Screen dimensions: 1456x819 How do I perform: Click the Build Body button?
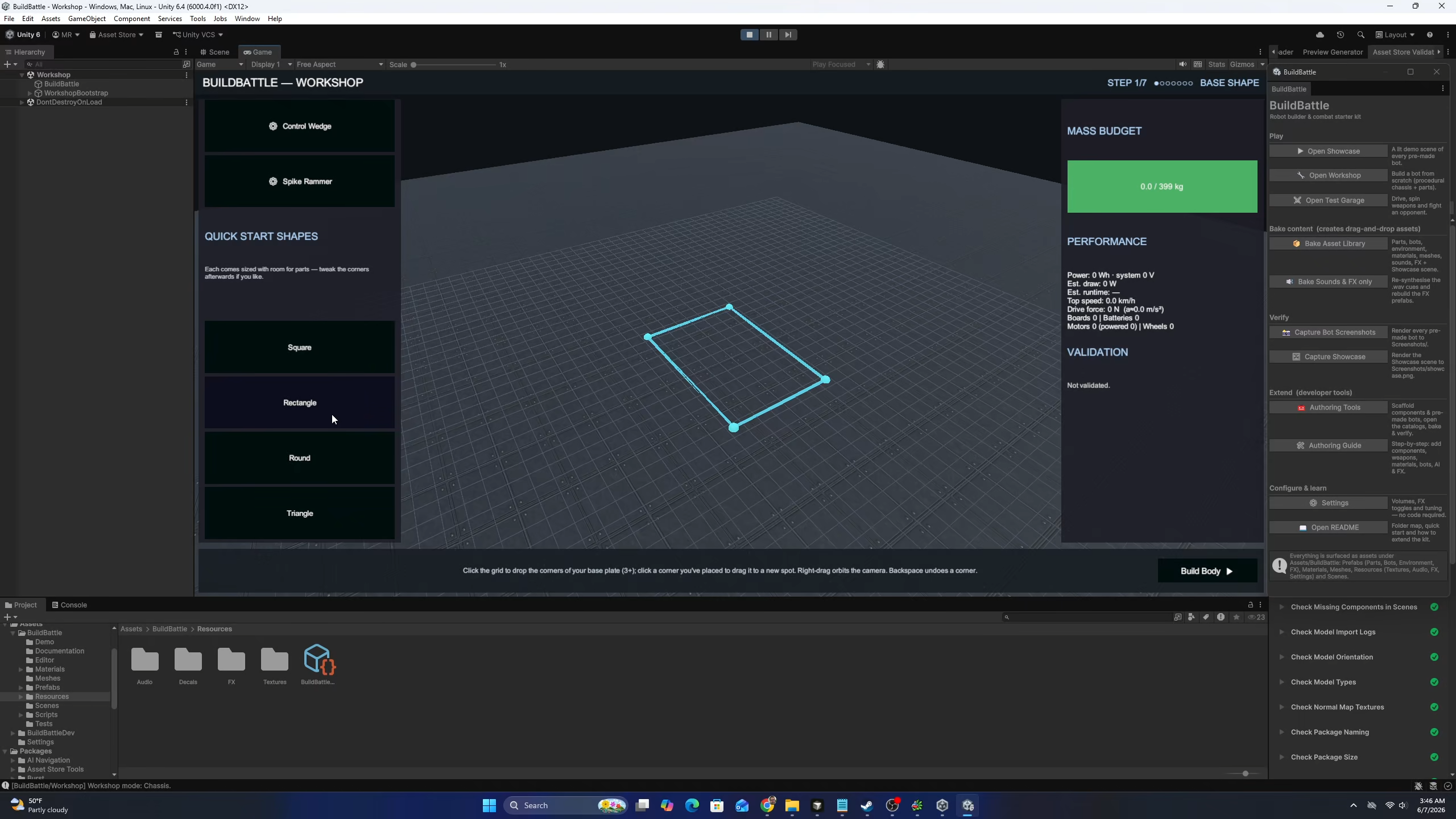[1207, 571]
